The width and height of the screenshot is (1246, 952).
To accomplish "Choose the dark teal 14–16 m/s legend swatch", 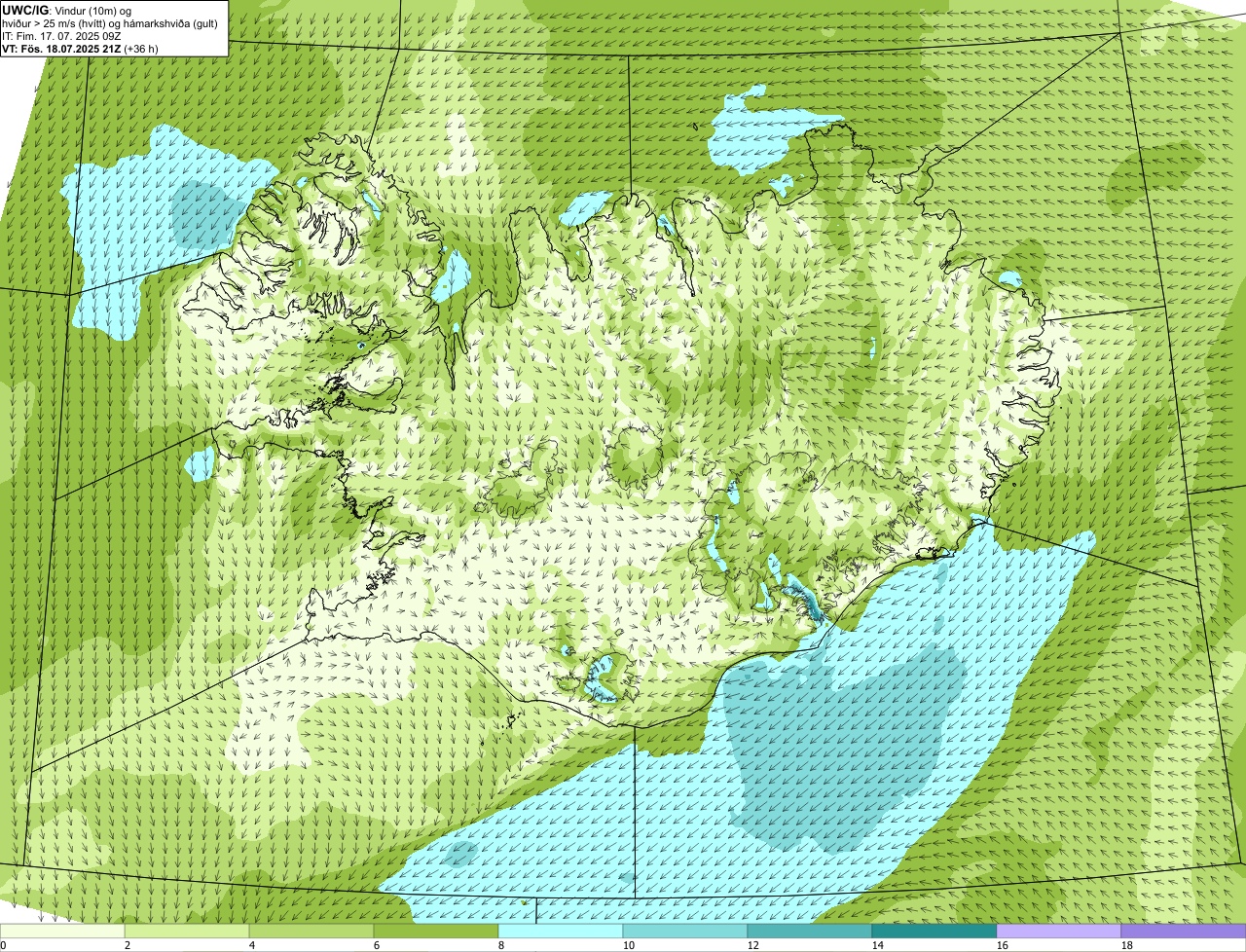I will [x=934, y=932].
